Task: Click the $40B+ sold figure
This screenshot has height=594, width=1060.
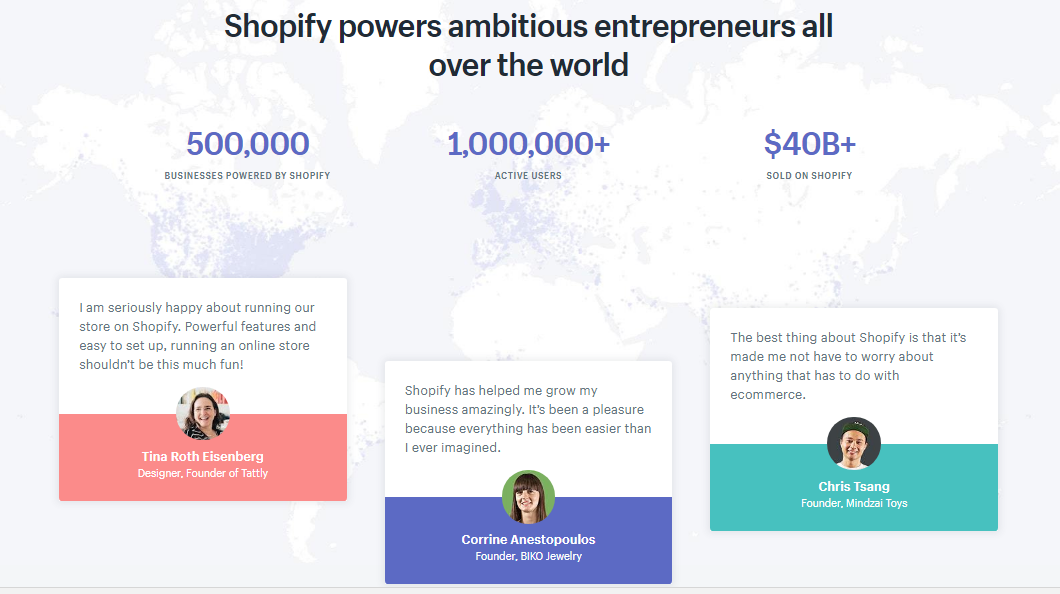Action: [x=810, y=143]
